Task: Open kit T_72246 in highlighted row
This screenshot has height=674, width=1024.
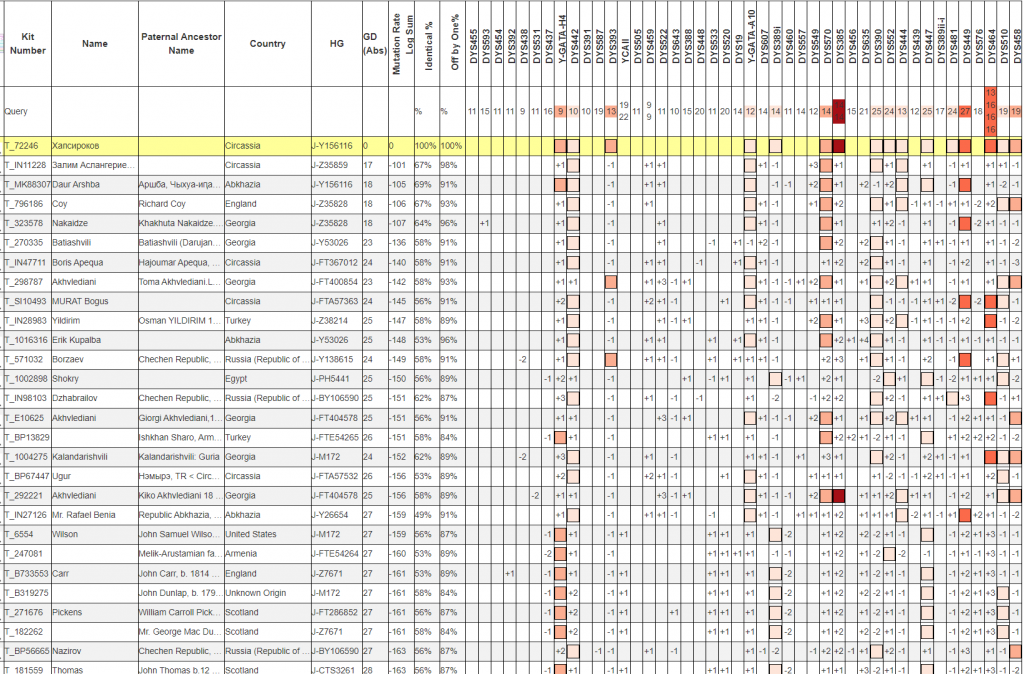Action: coord(25,146)
